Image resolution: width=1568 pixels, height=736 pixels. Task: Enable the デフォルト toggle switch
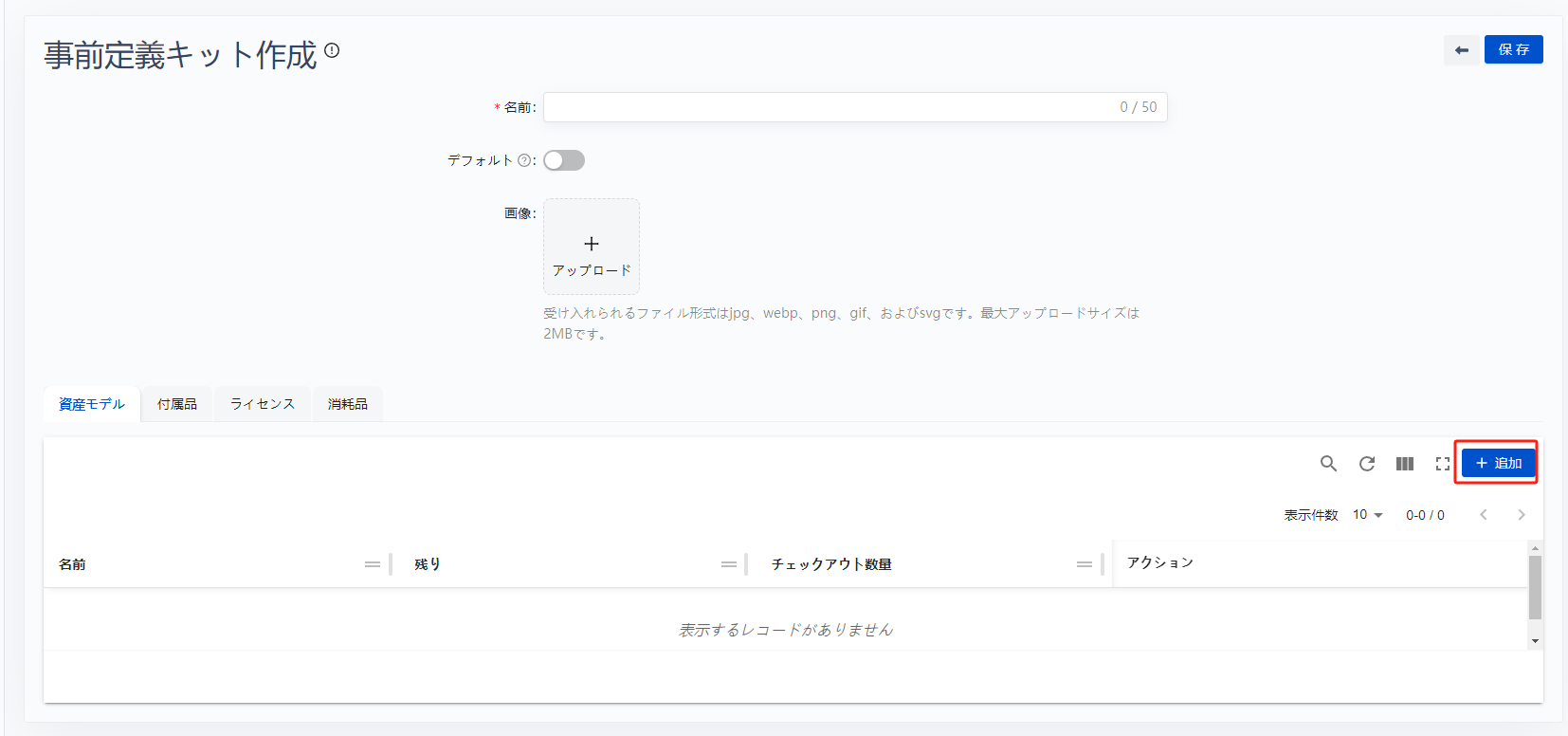(x=564, y=161)
